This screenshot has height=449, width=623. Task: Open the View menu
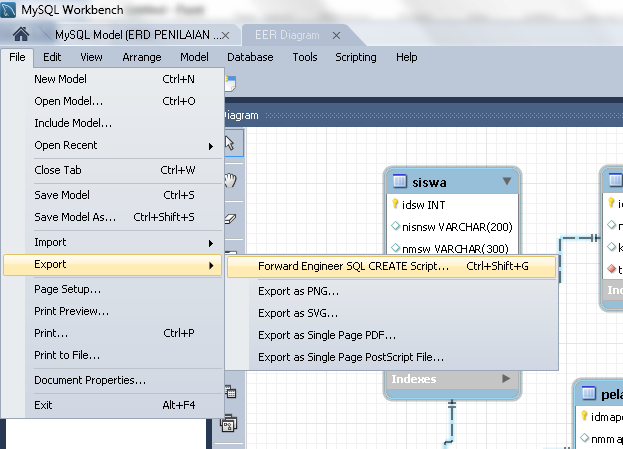point(91,57)
